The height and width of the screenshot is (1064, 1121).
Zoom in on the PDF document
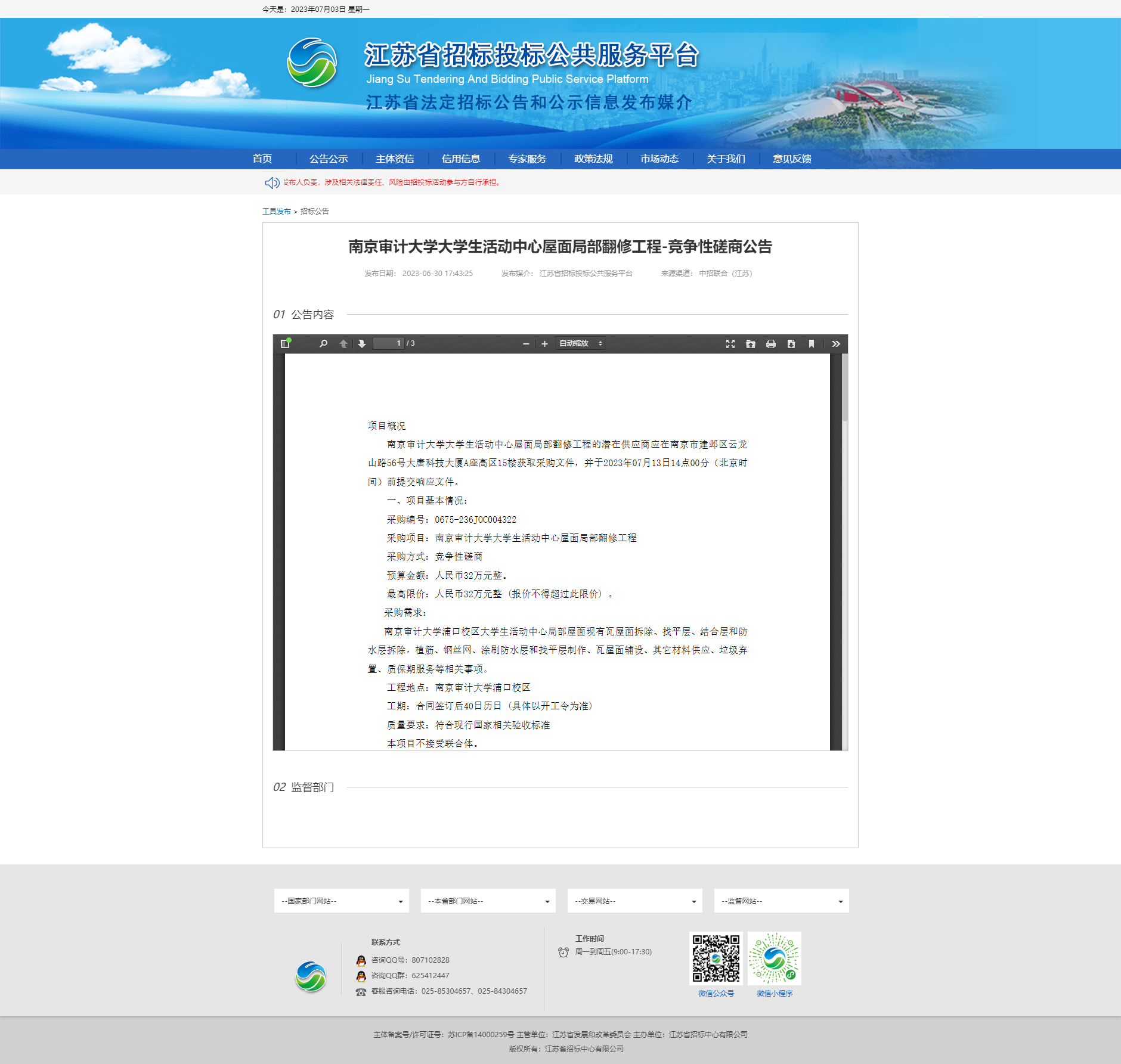coord(544,344)
